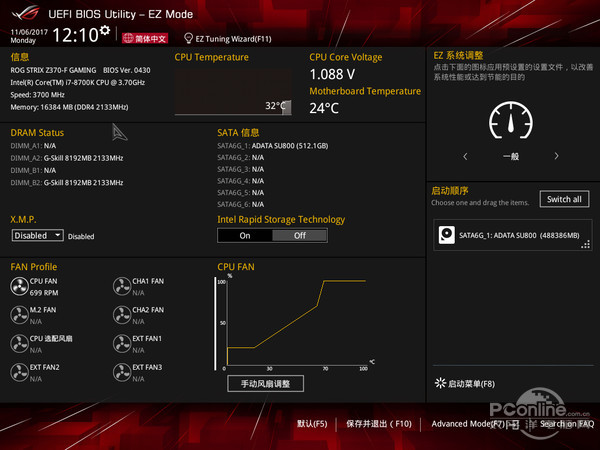Click the Switch all button
This screenshot has height=450, width=600.
pyautogui.click(x=564, y=199)
